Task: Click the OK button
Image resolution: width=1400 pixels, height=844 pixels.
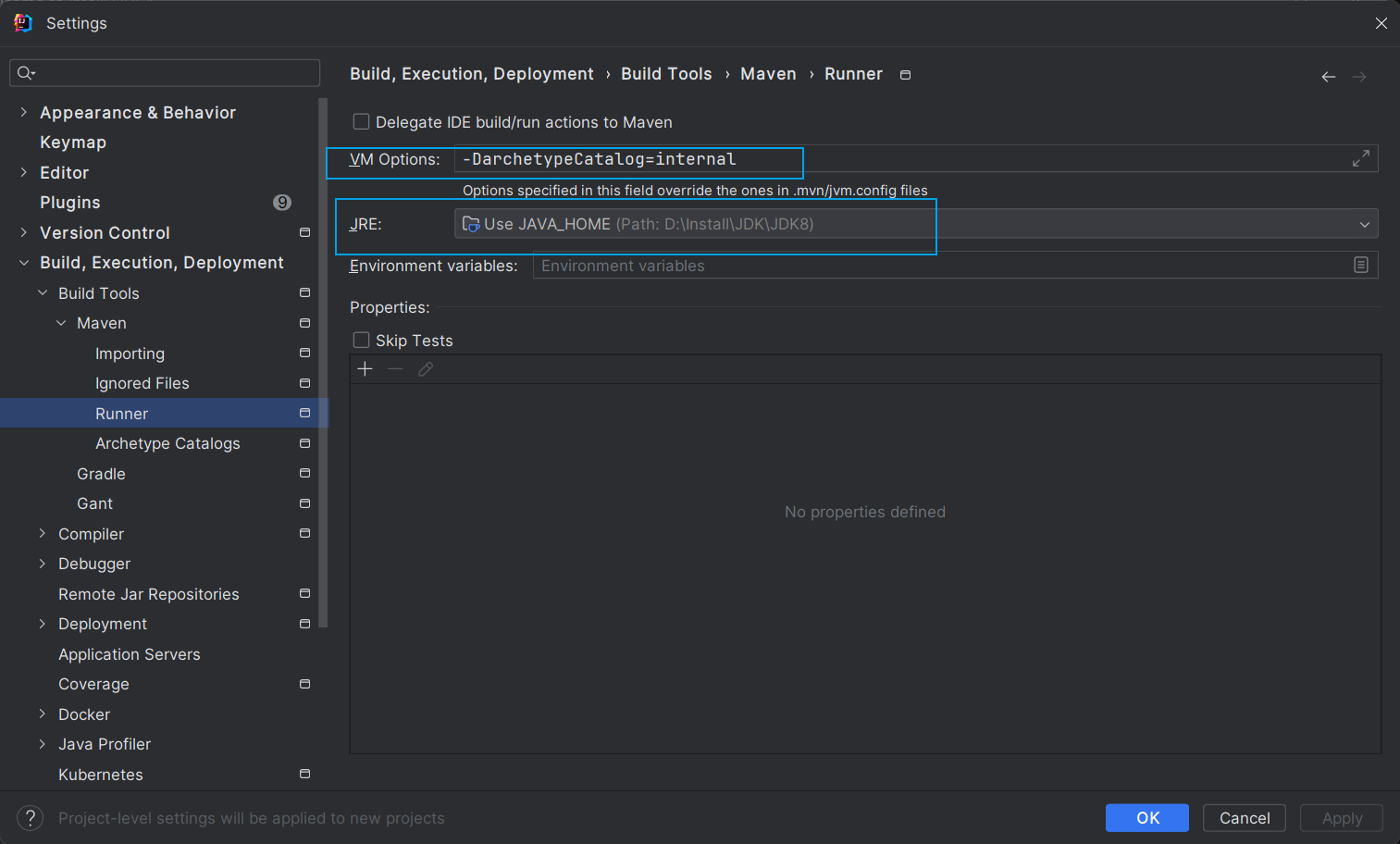Action: coord(1147,817)
